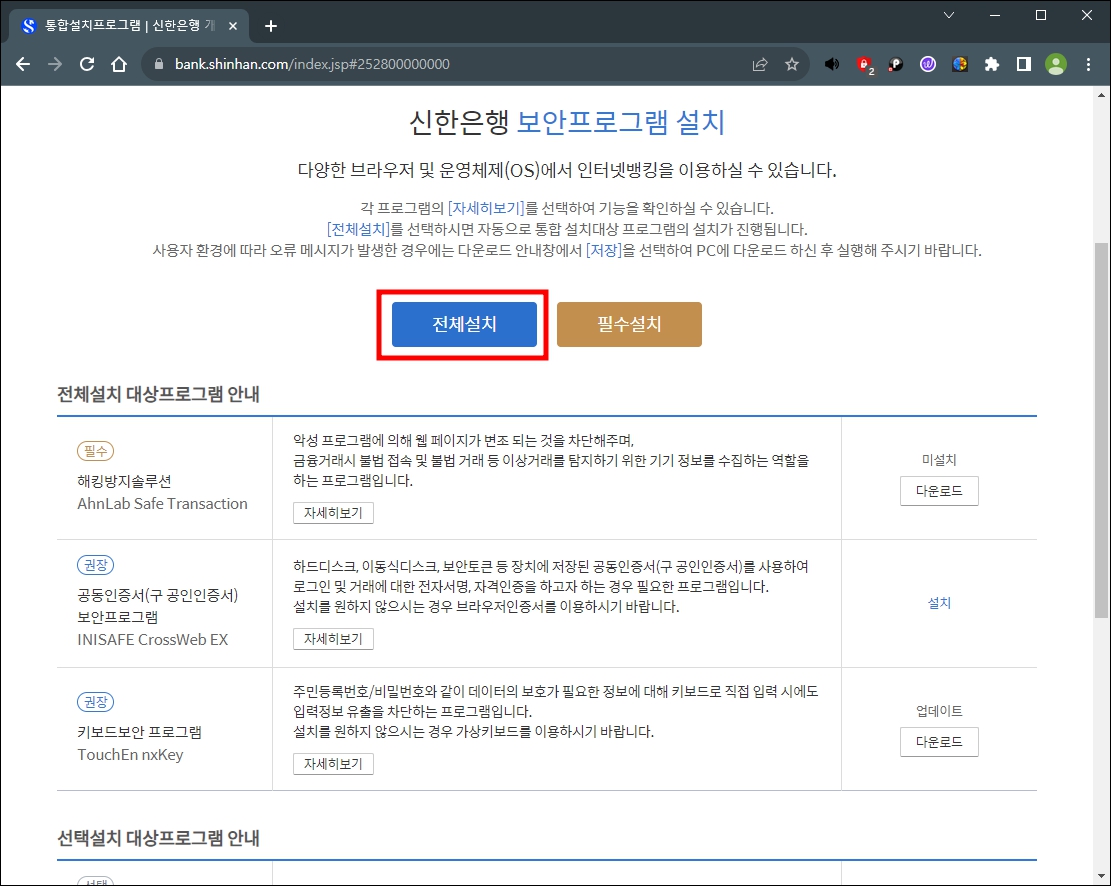1111x886 pixels.
Task: Open the tab search chevron
Action: point(949,15)
